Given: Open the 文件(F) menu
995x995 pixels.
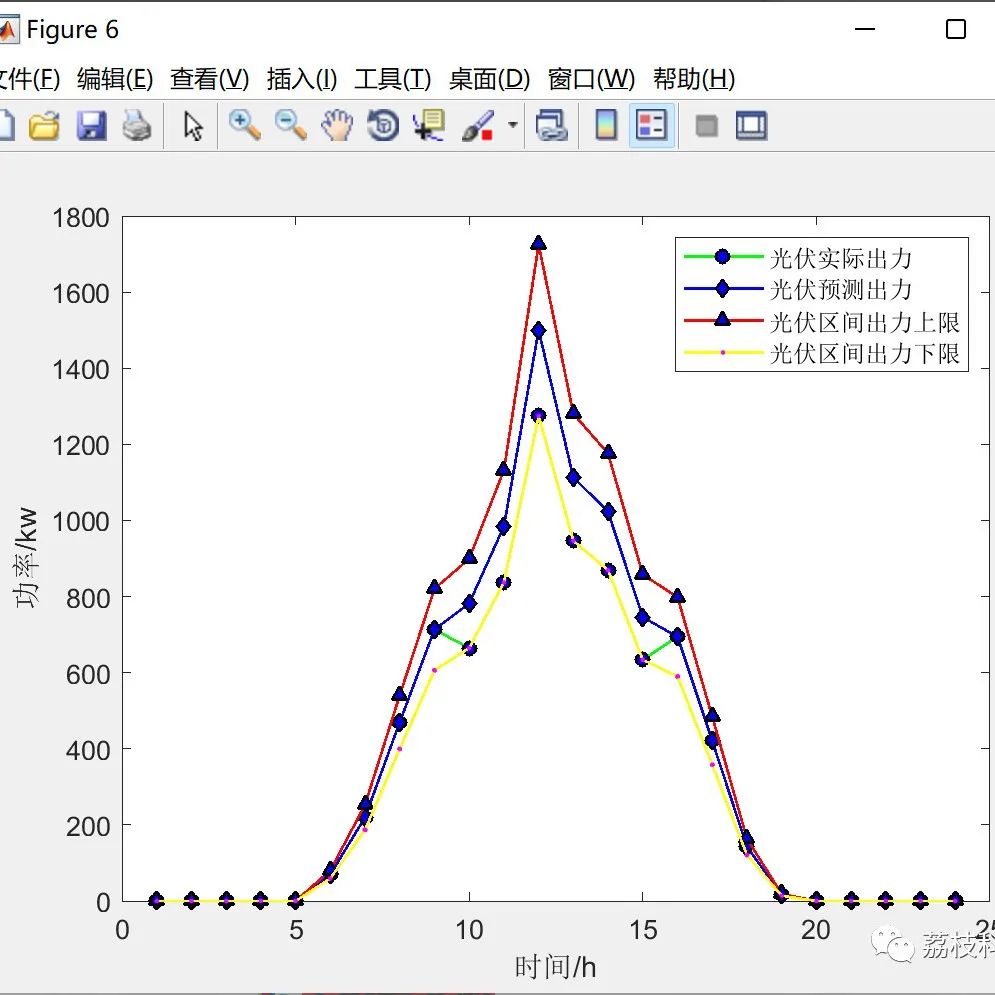Looking at the screenshot, I should pyautogui.click(x=30, y=79).
